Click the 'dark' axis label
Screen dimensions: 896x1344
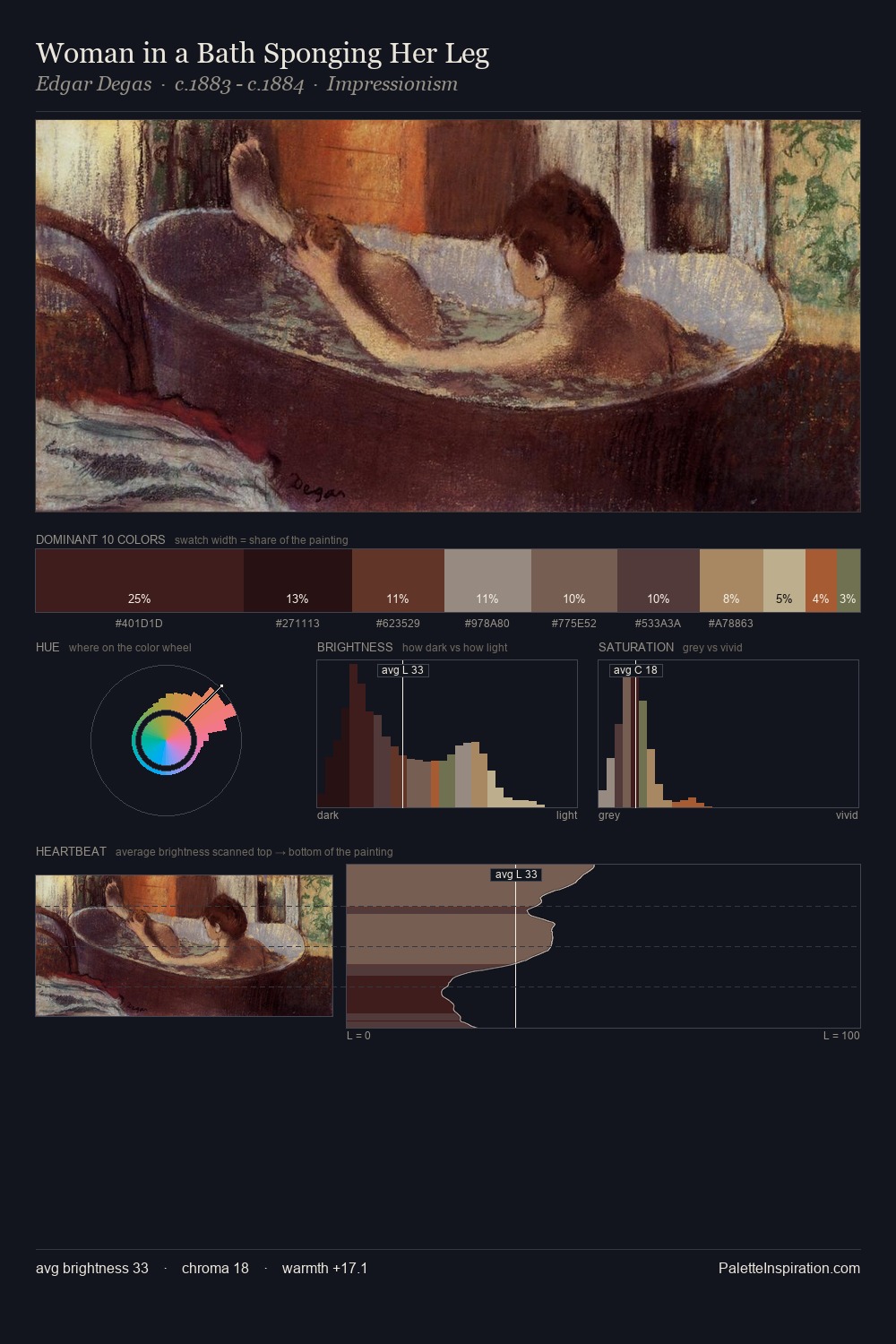pyautogui.click(x=328, y=815)
